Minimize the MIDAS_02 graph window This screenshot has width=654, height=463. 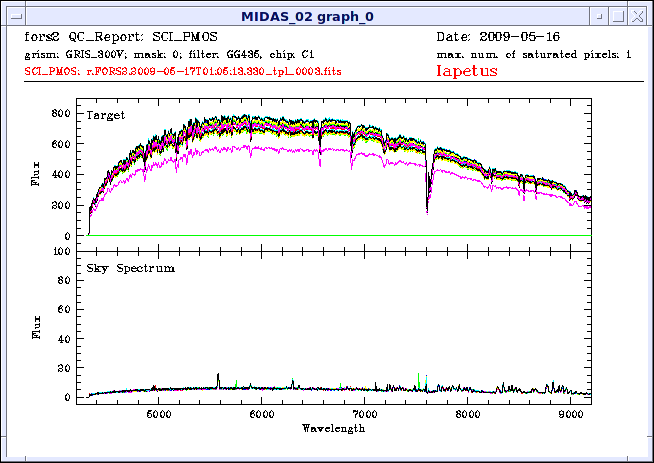(597, 17)
